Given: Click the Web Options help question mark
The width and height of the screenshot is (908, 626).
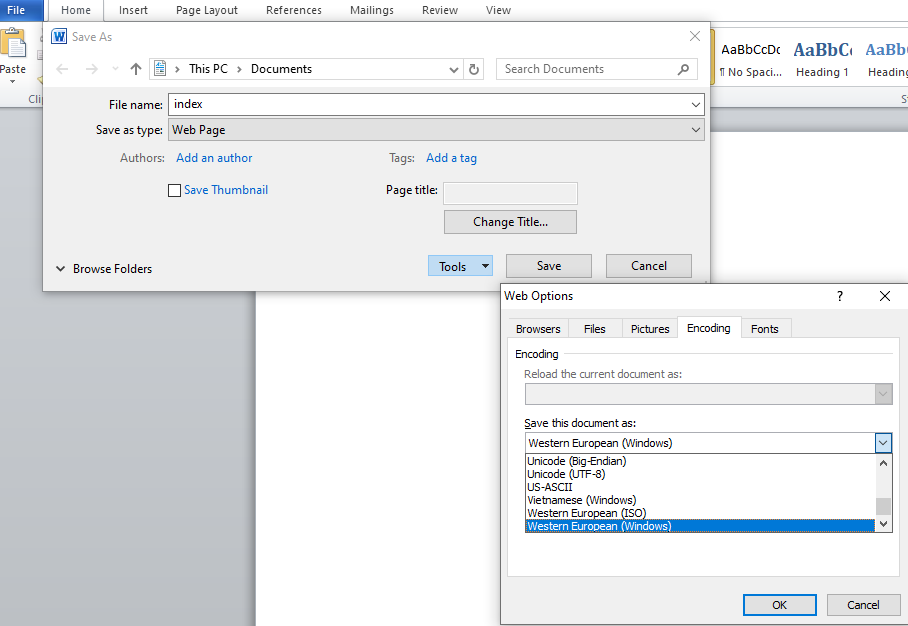Looking at the screenshot, I should click(x=839, y=296).
